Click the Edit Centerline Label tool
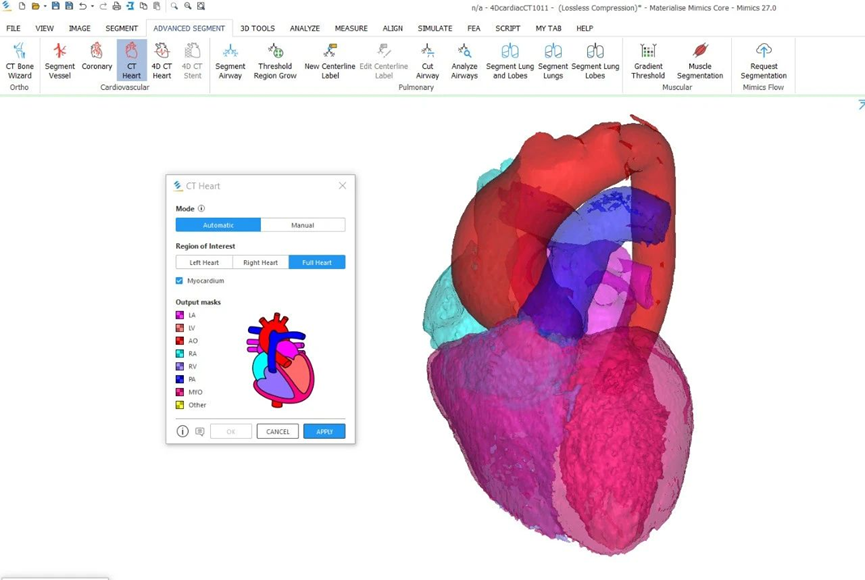The height and width of the screenshot is (580, 865). tap(383, 61)
